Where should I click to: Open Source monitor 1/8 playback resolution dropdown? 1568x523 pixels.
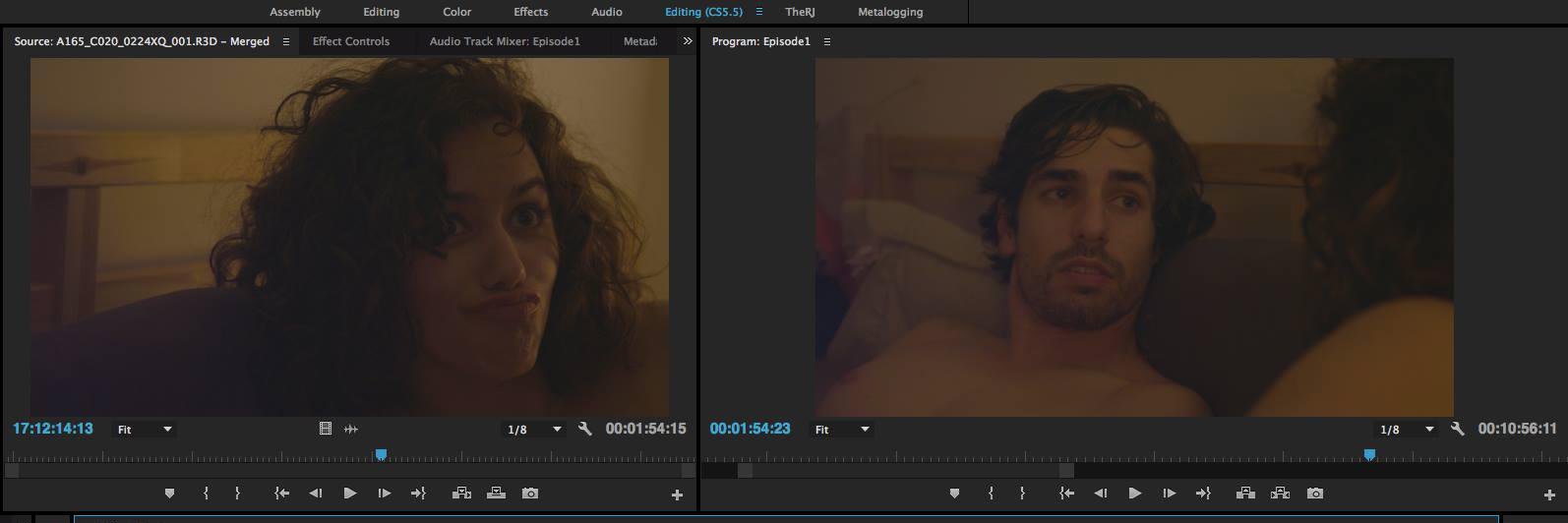pyautogui.click(x=534, y=430)
